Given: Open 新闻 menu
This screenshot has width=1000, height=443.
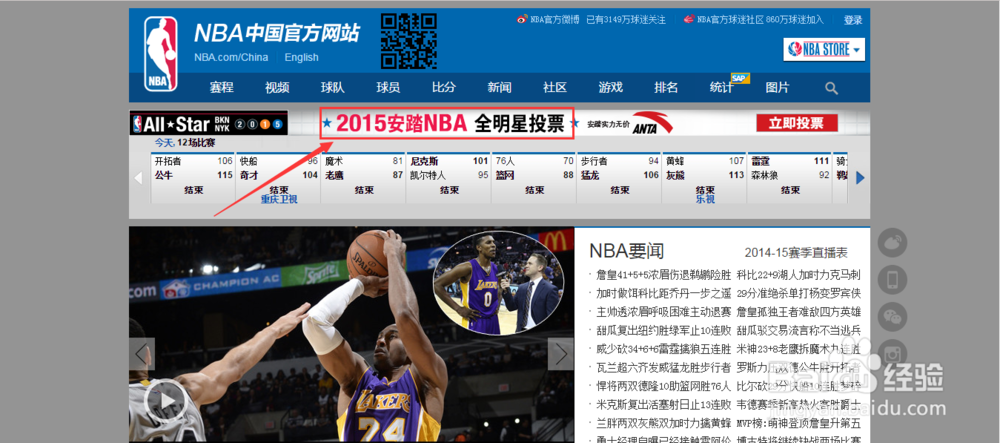Looking at the screenshot, I should 499,87.
